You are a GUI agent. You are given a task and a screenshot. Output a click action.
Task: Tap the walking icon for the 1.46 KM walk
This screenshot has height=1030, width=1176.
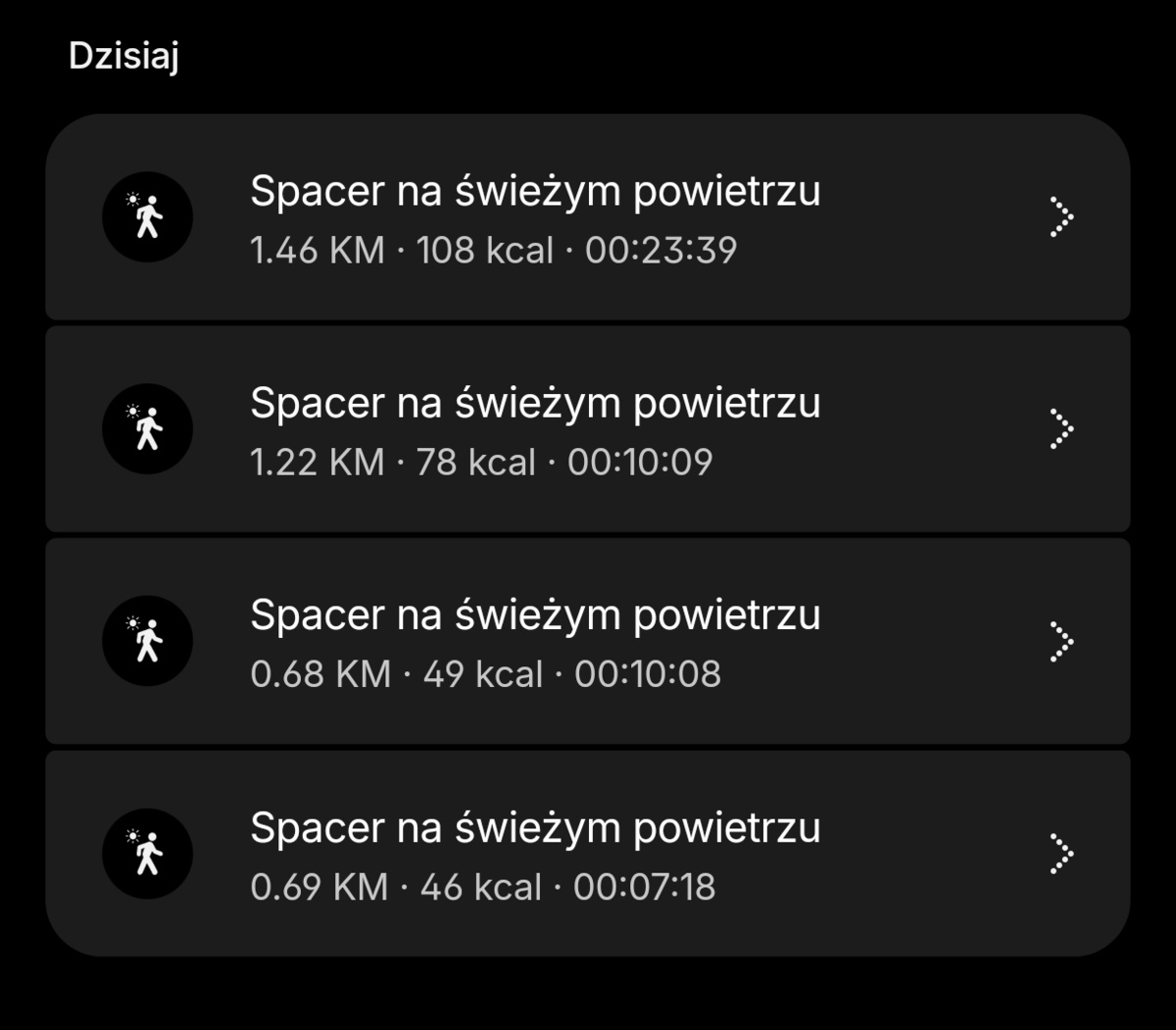click(147, 217)
